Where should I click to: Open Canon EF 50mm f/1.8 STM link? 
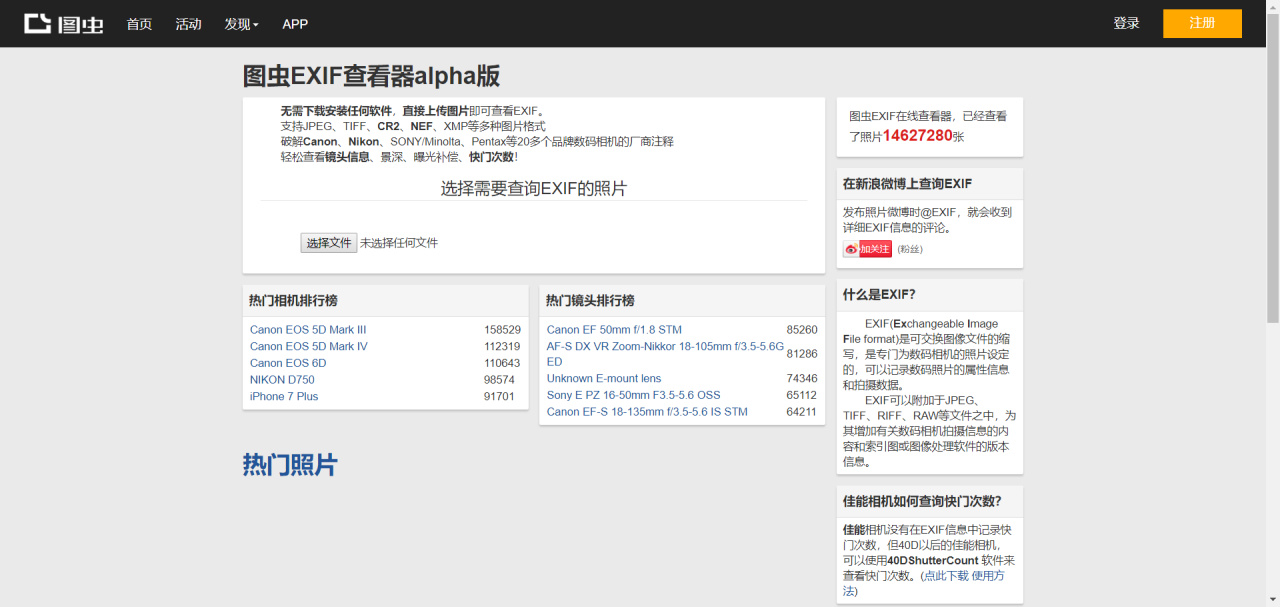pyautogui.click(x=614, y=330)
